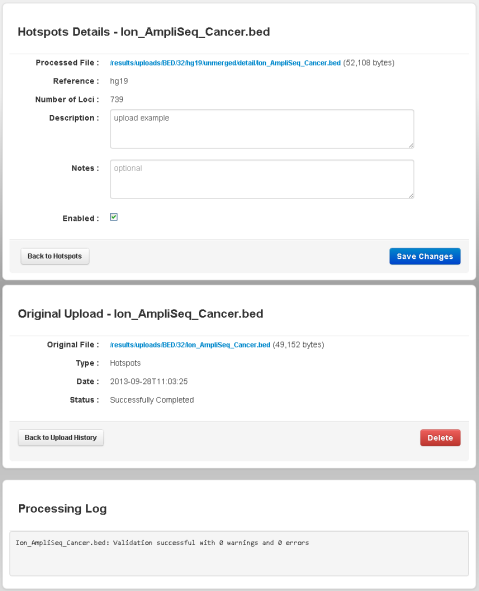
Task: Open the Original File Ion_AmpliSeq_Cancer.bed link
Action: (190, 345)
